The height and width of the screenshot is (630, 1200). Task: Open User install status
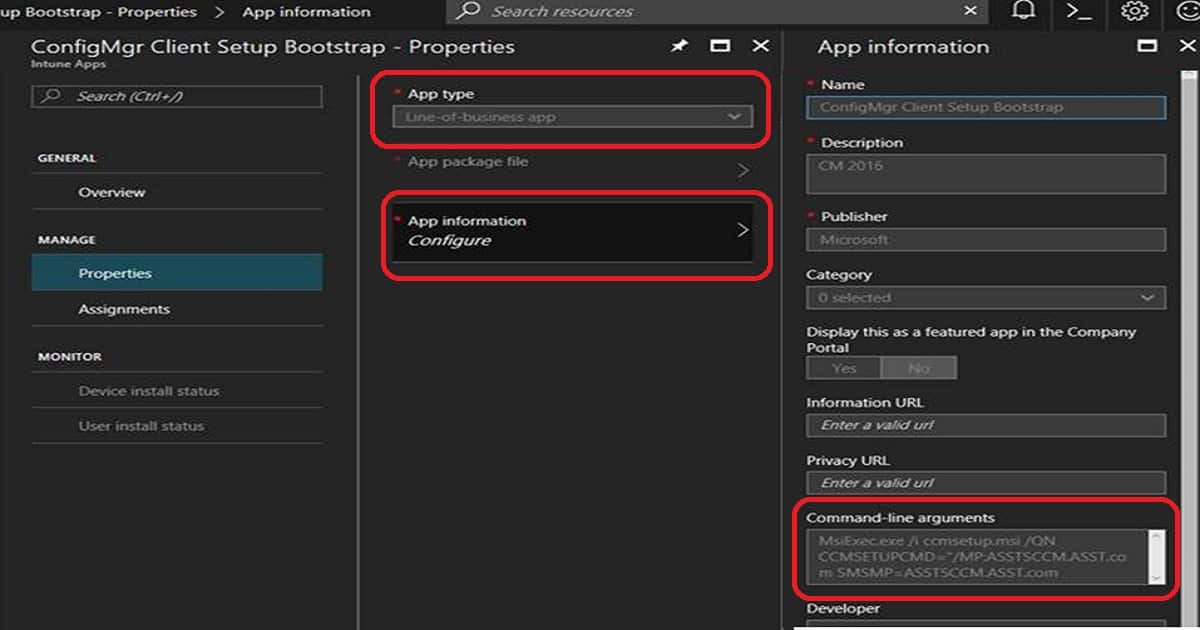(177, 426)
